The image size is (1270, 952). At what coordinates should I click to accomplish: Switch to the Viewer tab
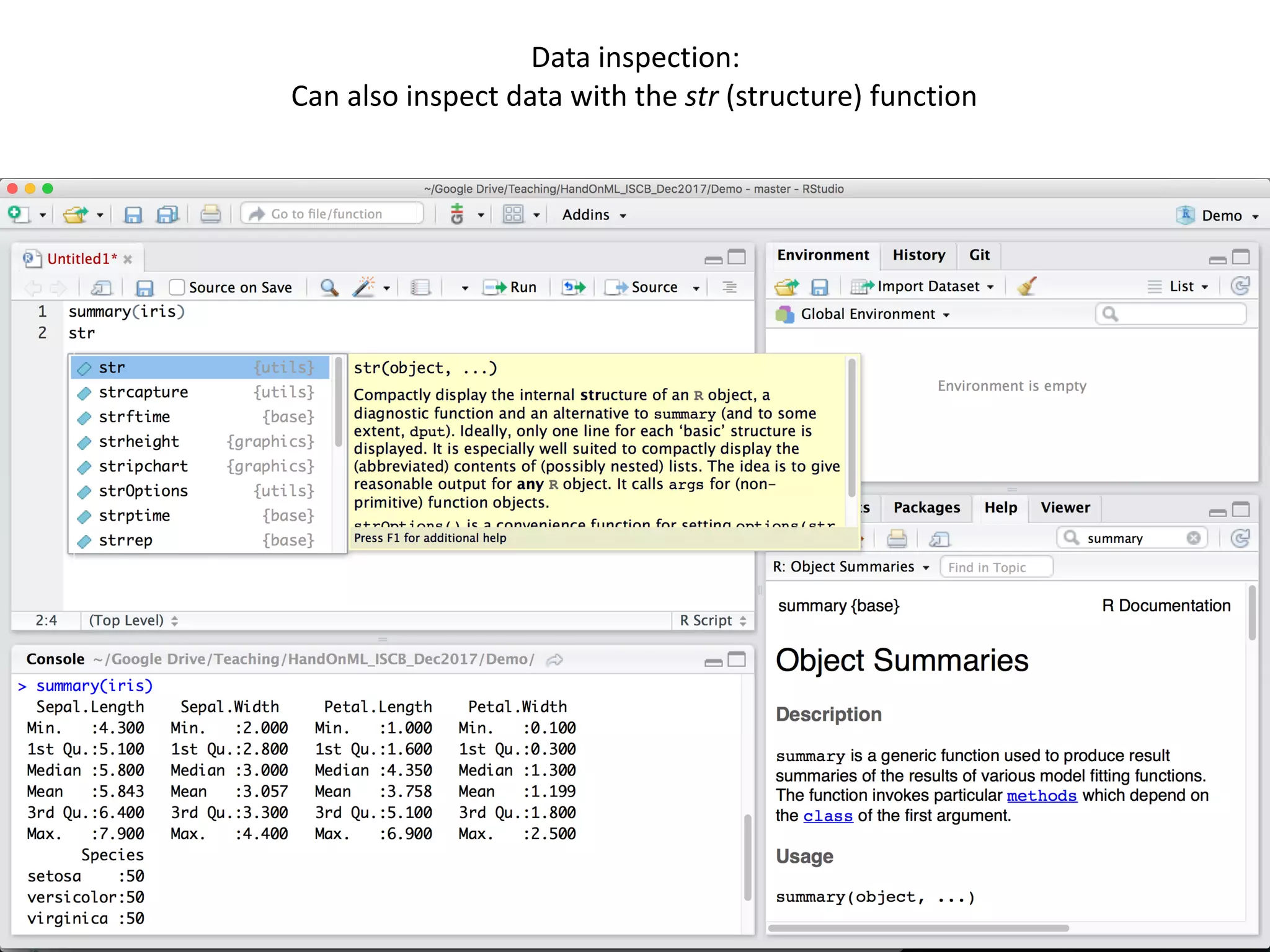click(x=1065, y=508)
